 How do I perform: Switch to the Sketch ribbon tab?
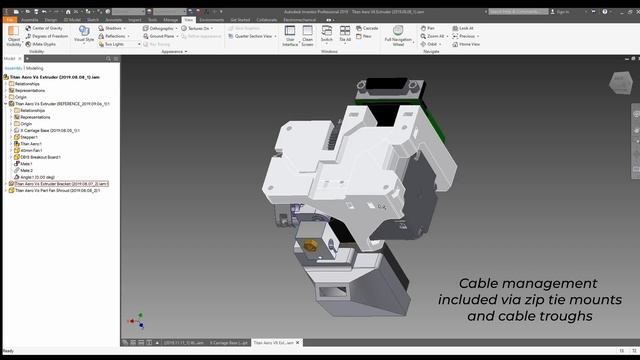pos(93,20)
